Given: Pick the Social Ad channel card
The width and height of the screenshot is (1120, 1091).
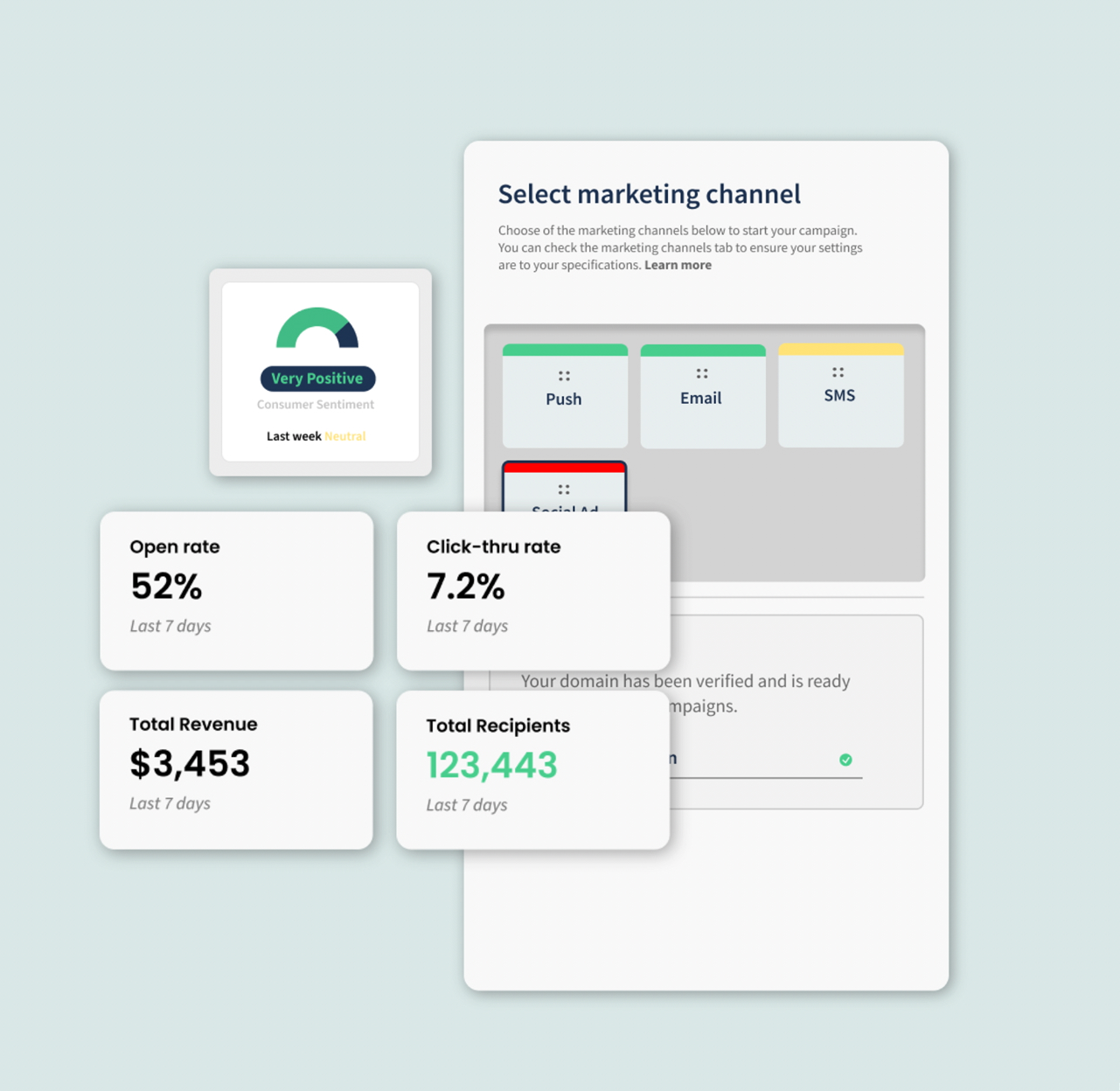Looking at the screenshot, I should (565, 487).
